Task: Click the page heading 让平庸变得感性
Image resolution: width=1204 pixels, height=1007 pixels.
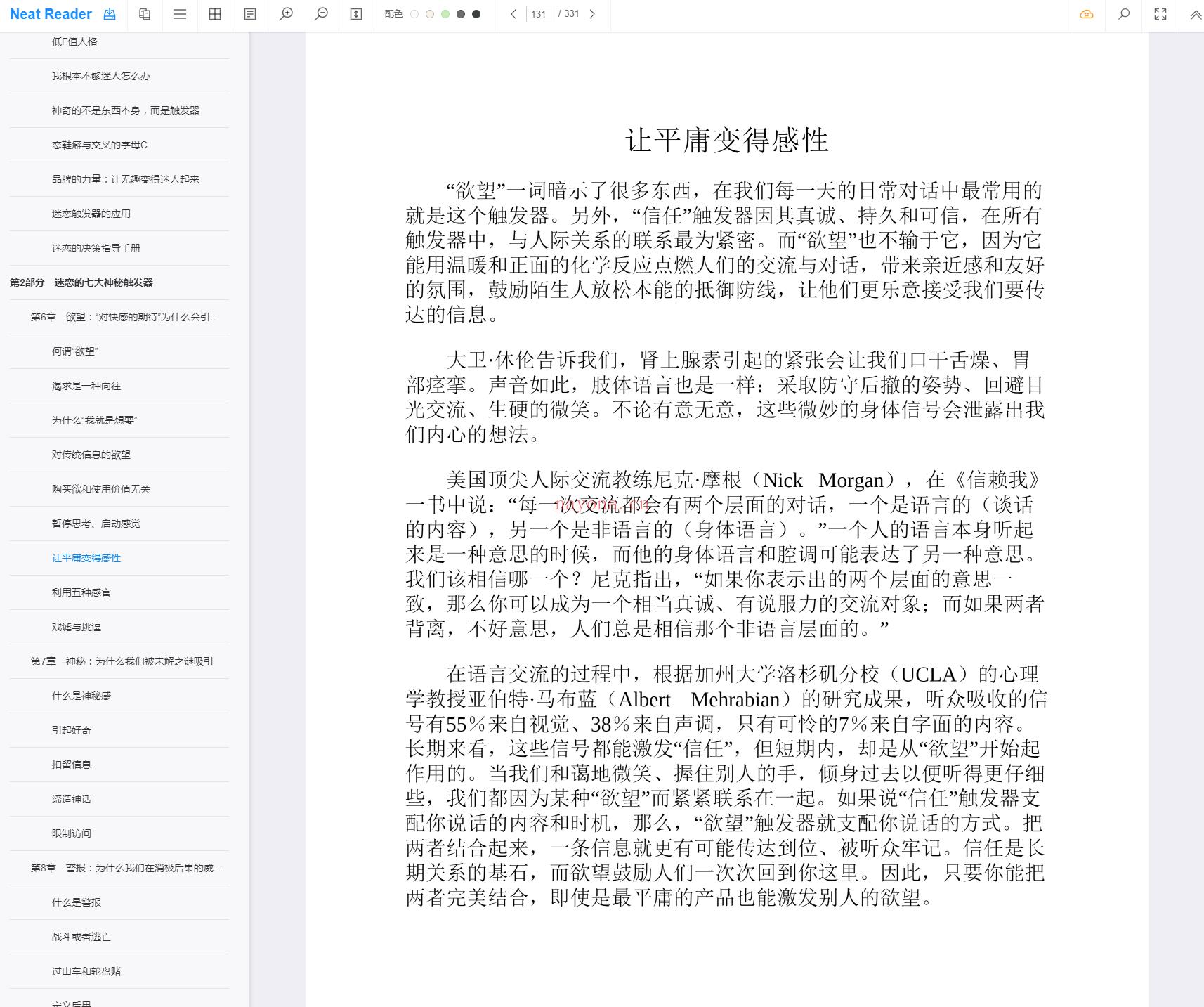Action: [727, 140]
